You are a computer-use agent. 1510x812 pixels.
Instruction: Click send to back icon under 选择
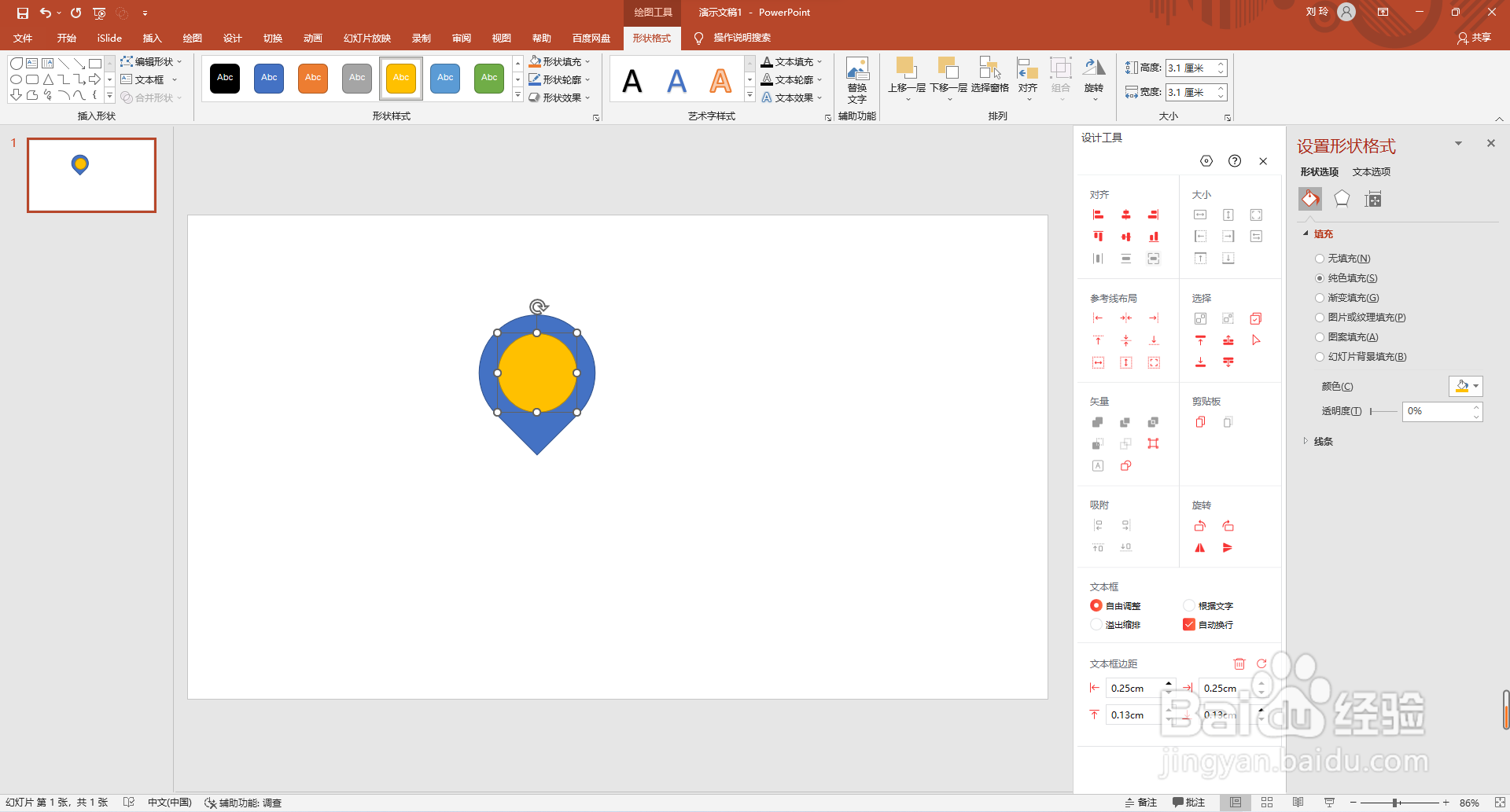click(x=1200, y=362)
